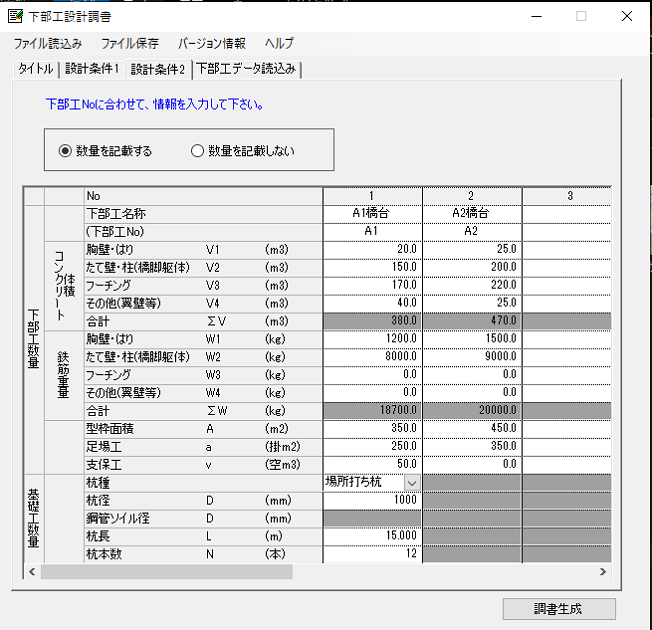
Task: Click the 下部工No cell showing A2
Action: (x=472, y=232)
